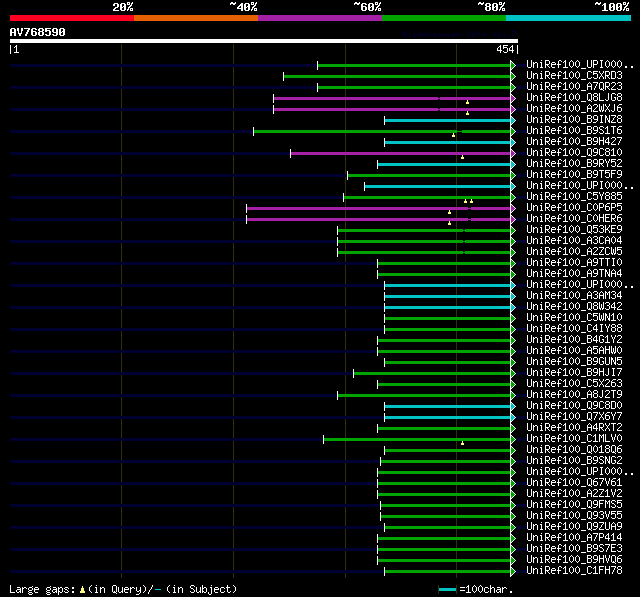The height and width of the screenshot is (597, 640).
Task: Click the arrowhead ending the C1FH78 alignment
Action: tap(513, 571)
